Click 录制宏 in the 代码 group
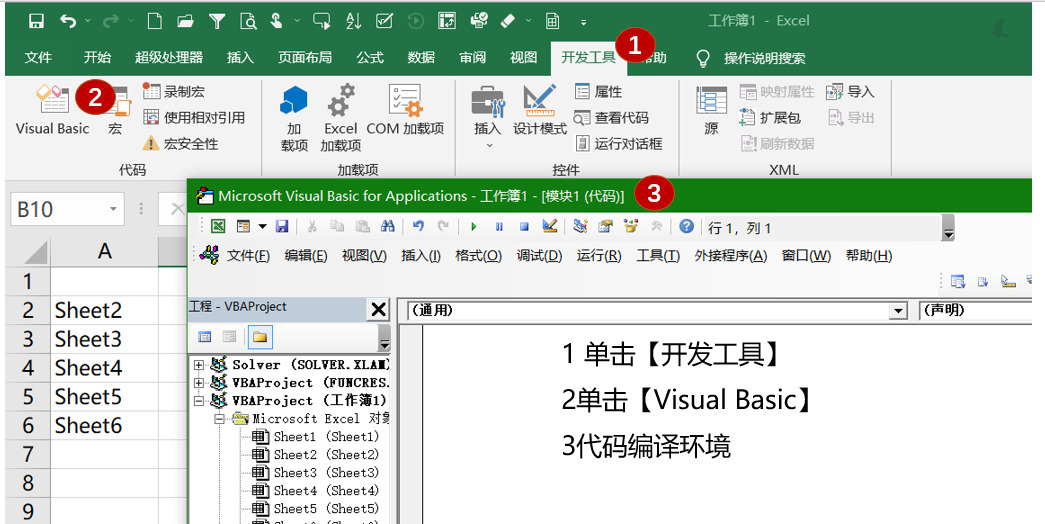1045x524 pixels. [x=175, y=92]
